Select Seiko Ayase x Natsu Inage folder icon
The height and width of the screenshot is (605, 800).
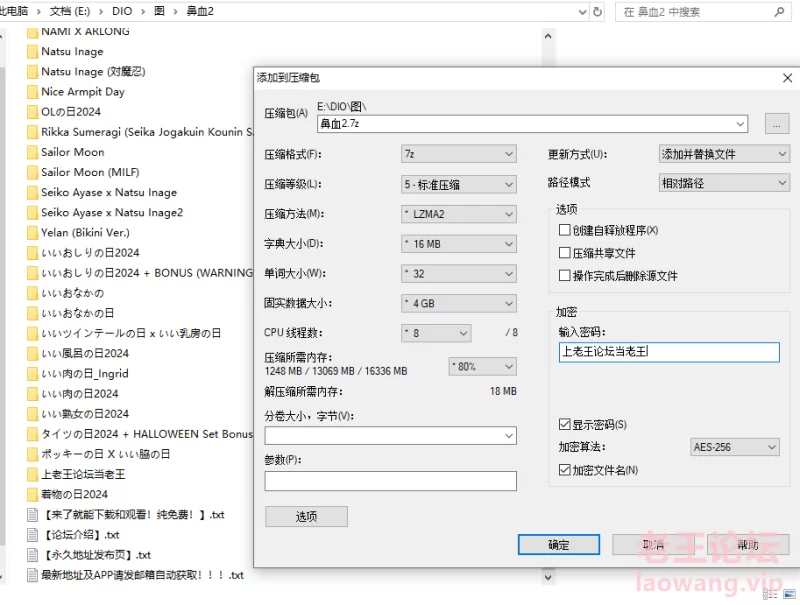pos(32,192)
